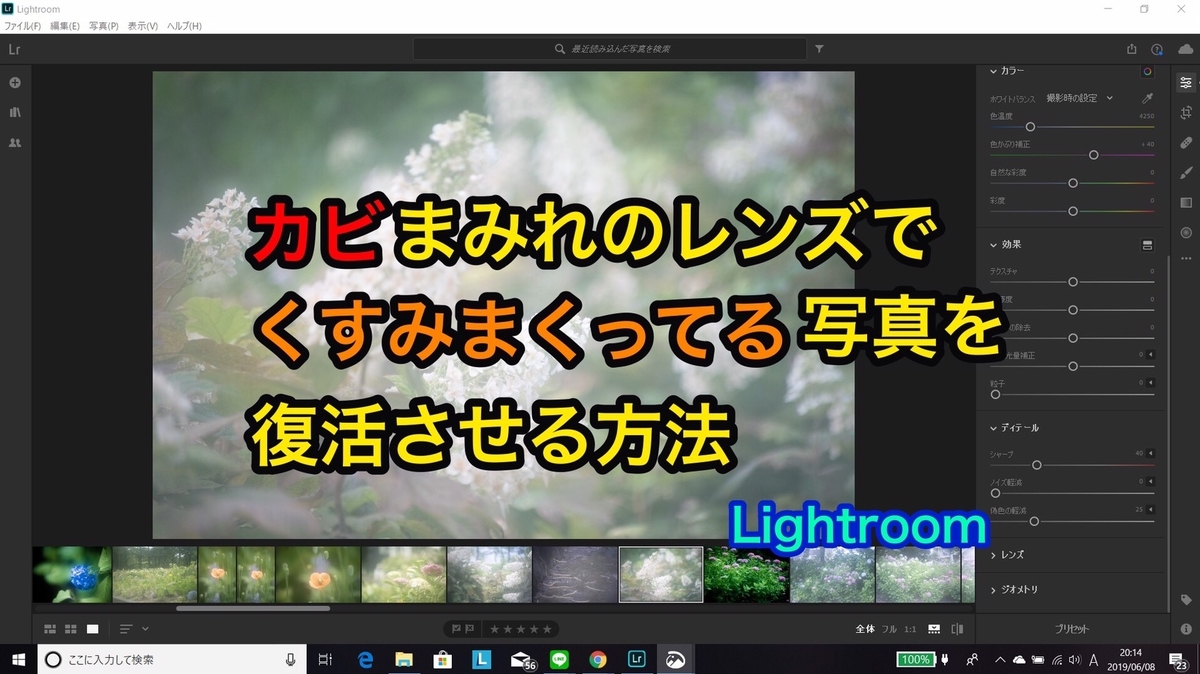The width and height of the screenshot is (1200, 674).
Task: Open the Help question mark icon
Action: coord(1157,48)
